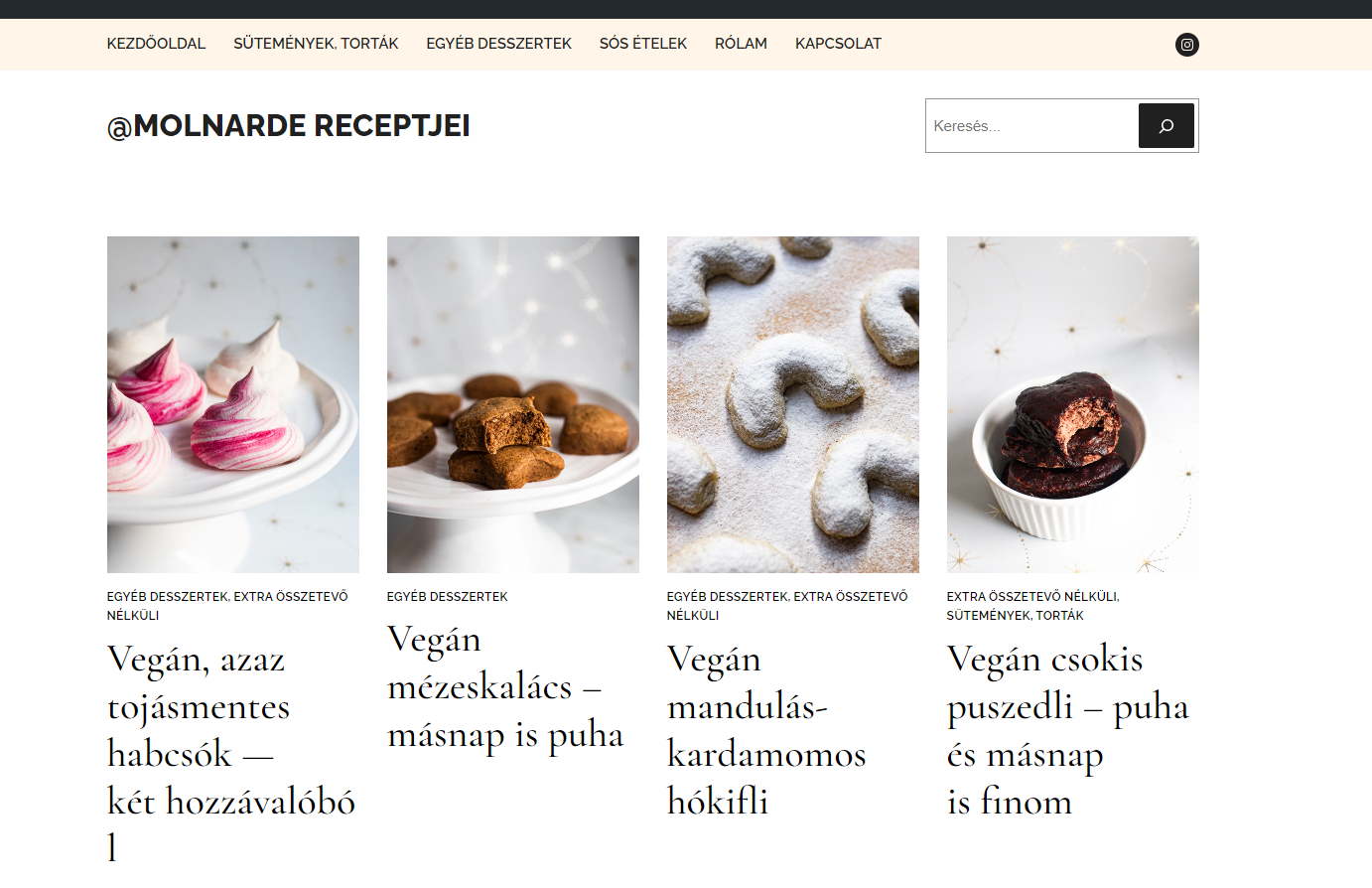1372x888 pixels.
Task: Focus the Keresés search field
Action: 1032,126
